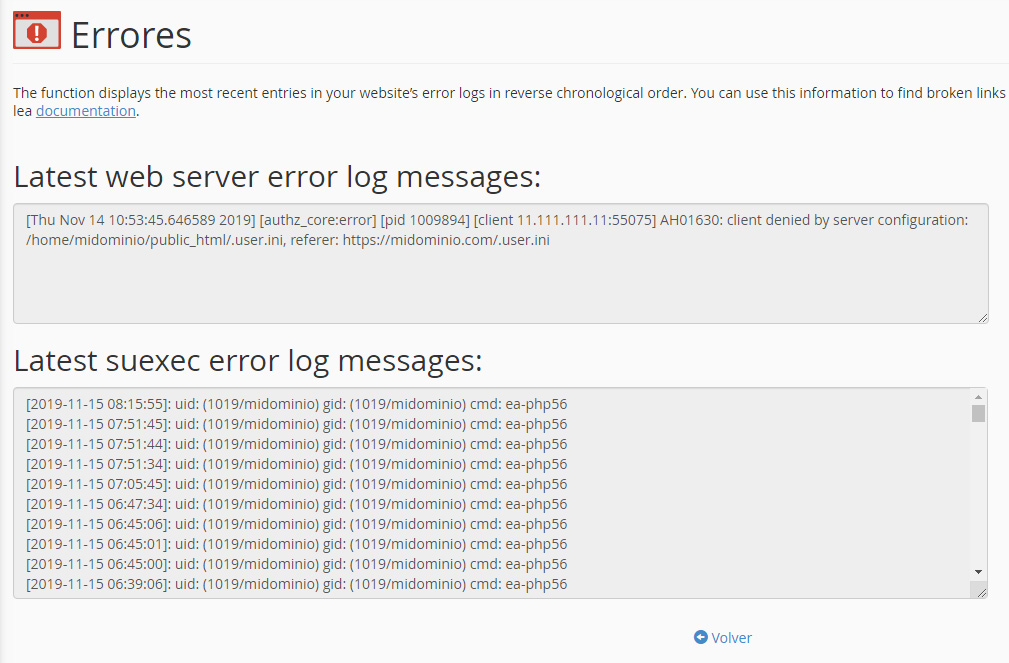The height and width of the screenshot is (663, 1009).
Task: Click the 2019-11-15 07:51:34 suexec log line
Action: click(296, 464)
